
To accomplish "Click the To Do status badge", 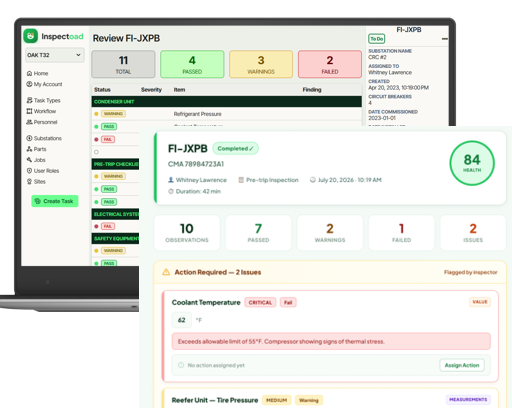I will click(377, 39).
